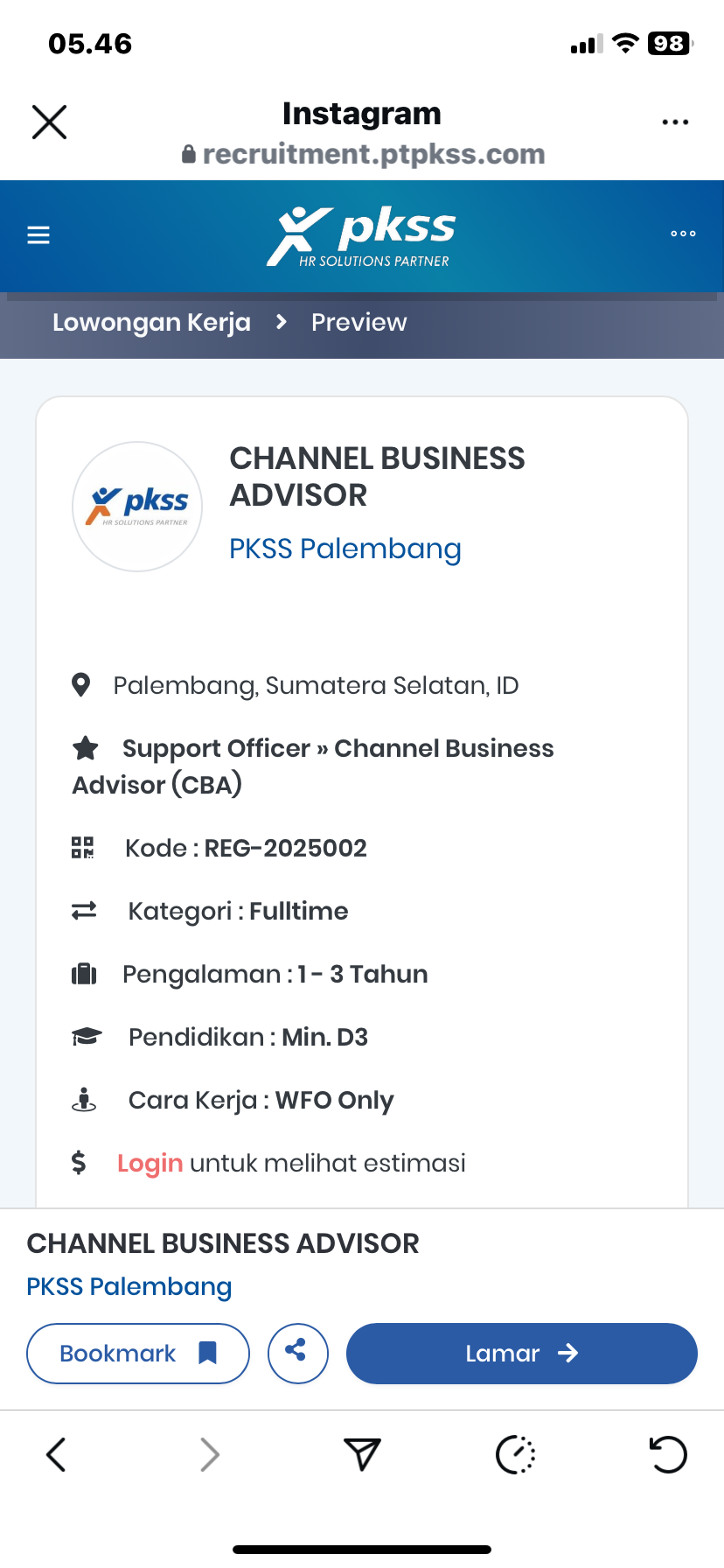The image size is (724, 1568).
Task: Toggle Bookmark for this job
Action: [138, 1354]
